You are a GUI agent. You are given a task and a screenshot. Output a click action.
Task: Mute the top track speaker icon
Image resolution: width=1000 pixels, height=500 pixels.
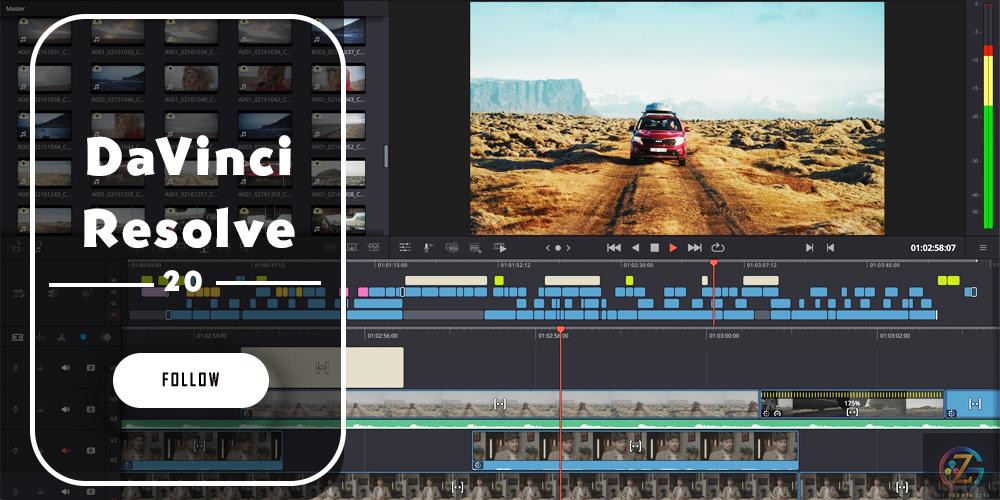click(x=65, y=367)
